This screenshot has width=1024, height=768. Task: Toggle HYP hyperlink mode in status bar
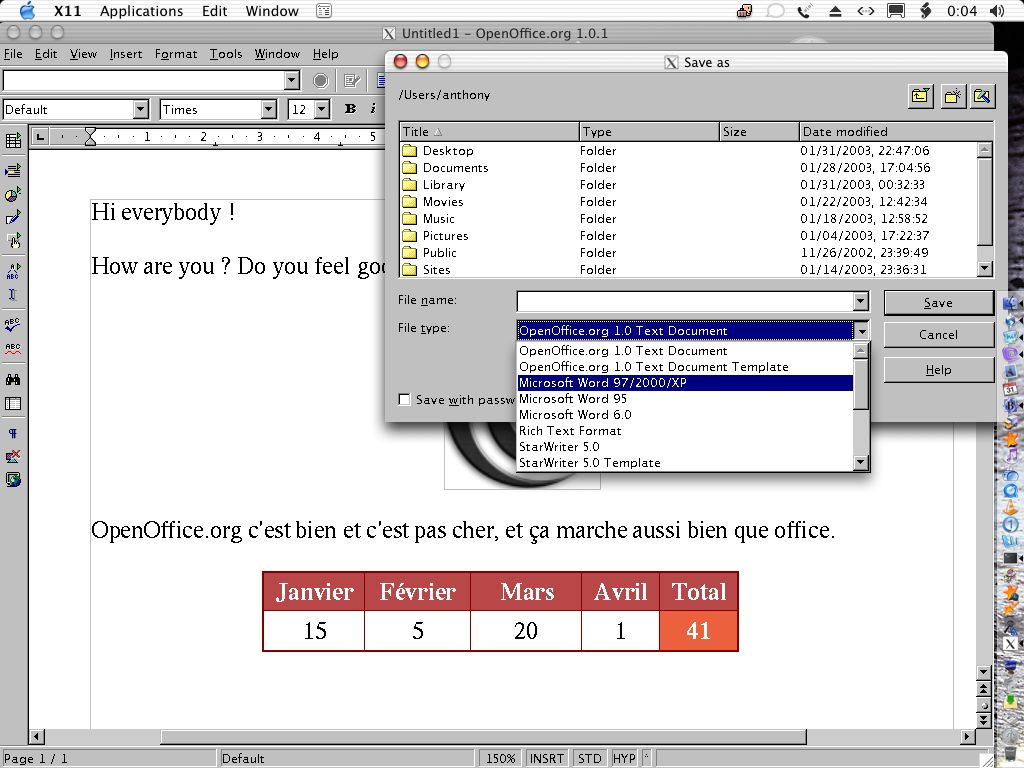[624, 758]
